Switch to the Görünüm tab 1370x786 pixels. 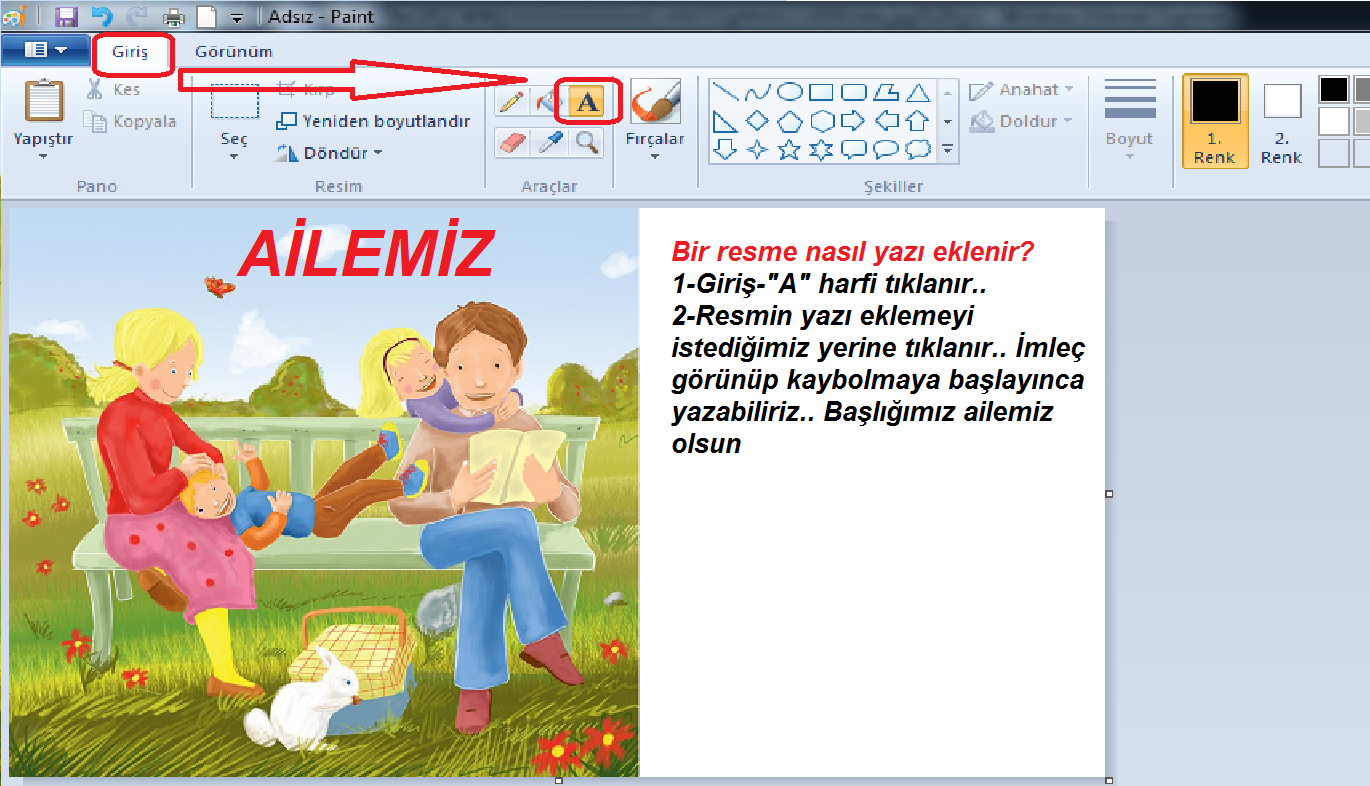point(233,52)
